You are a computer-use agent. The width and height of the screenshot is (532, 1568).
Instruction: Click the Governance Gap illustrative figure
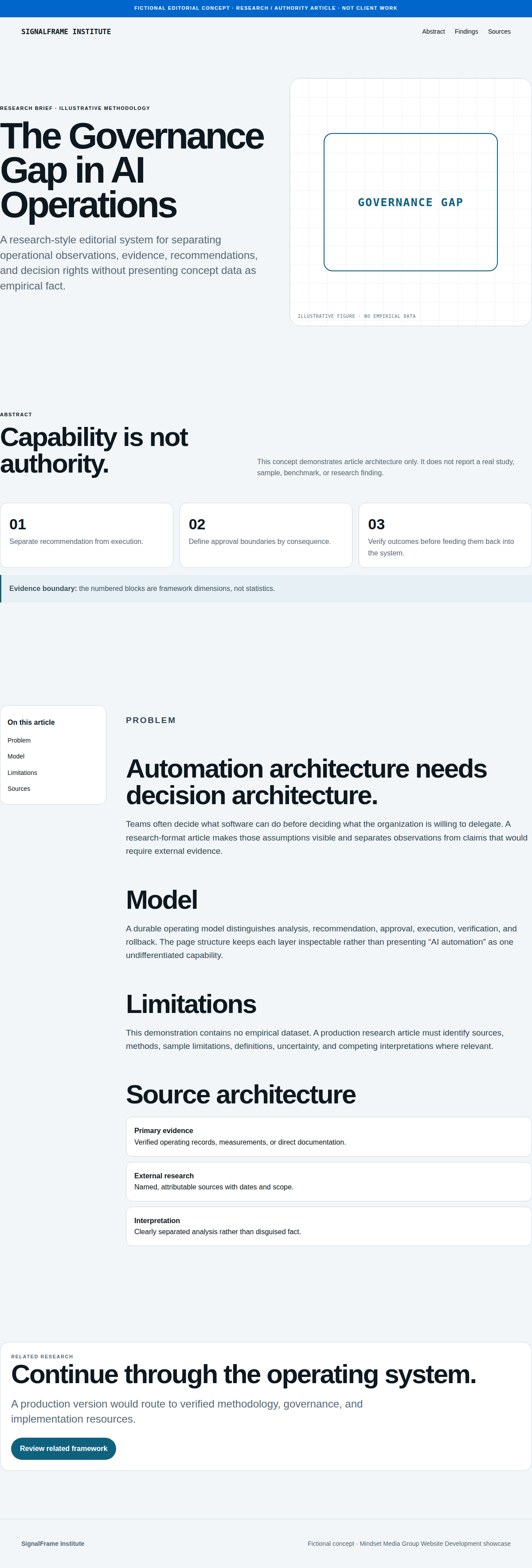[411, 202]
